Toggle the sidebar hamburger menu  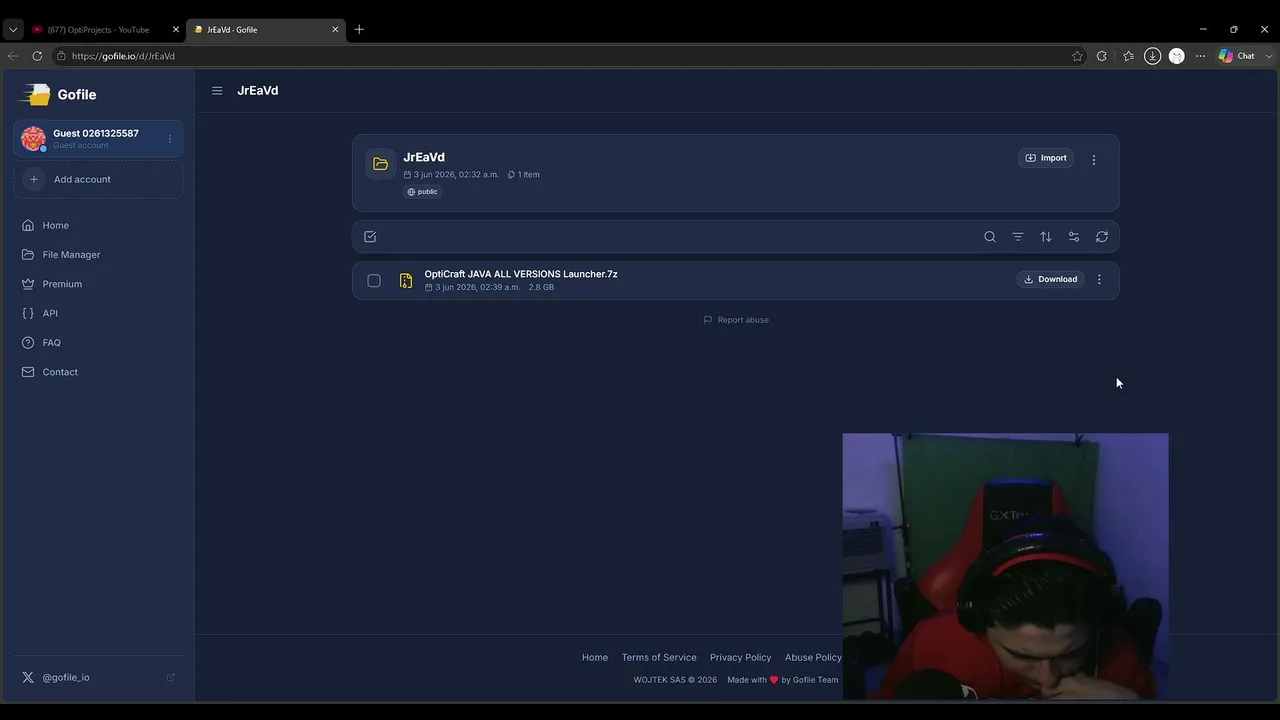coord(217,91)
